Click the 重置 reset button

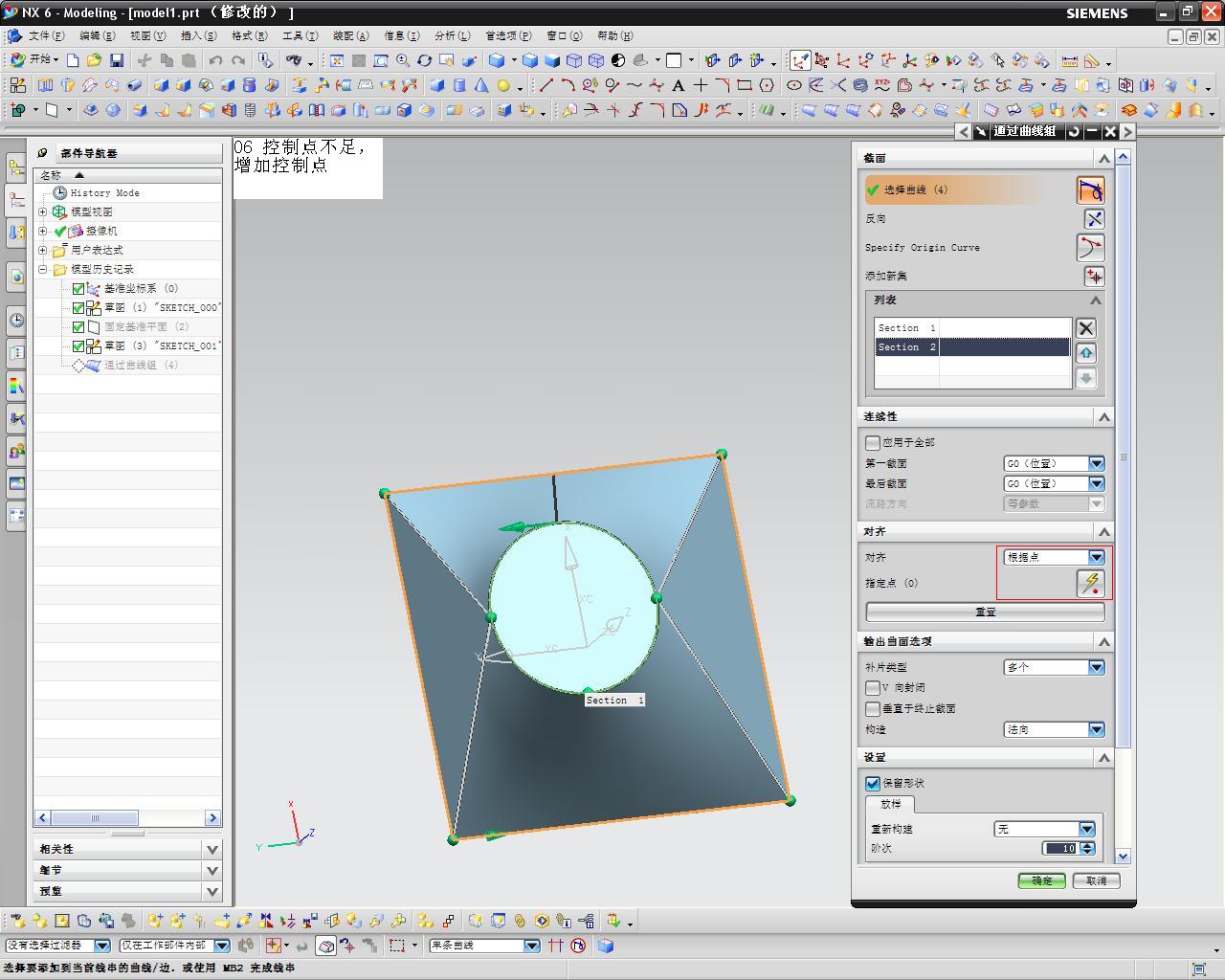point(985,612)
